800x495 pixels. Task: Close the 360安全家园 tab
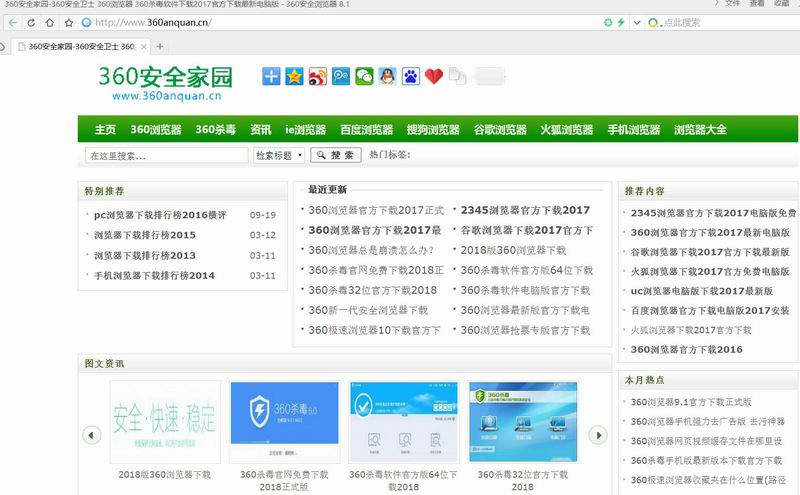[144, 46]
